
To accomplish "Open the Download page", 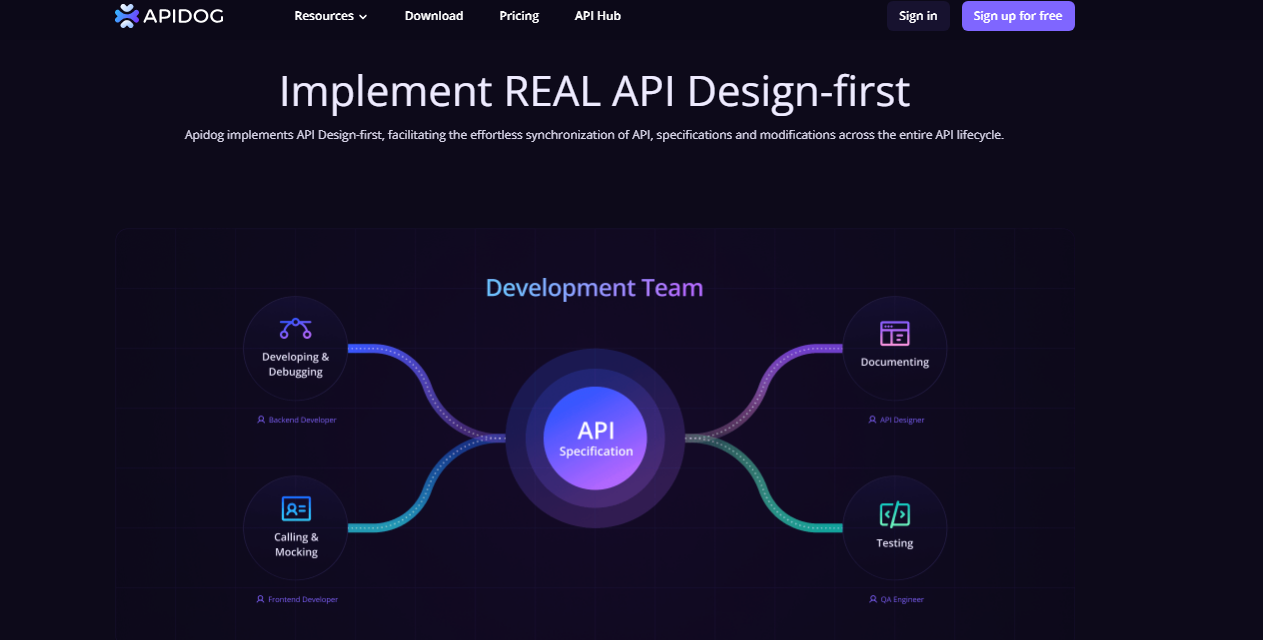I will point(434,16).
